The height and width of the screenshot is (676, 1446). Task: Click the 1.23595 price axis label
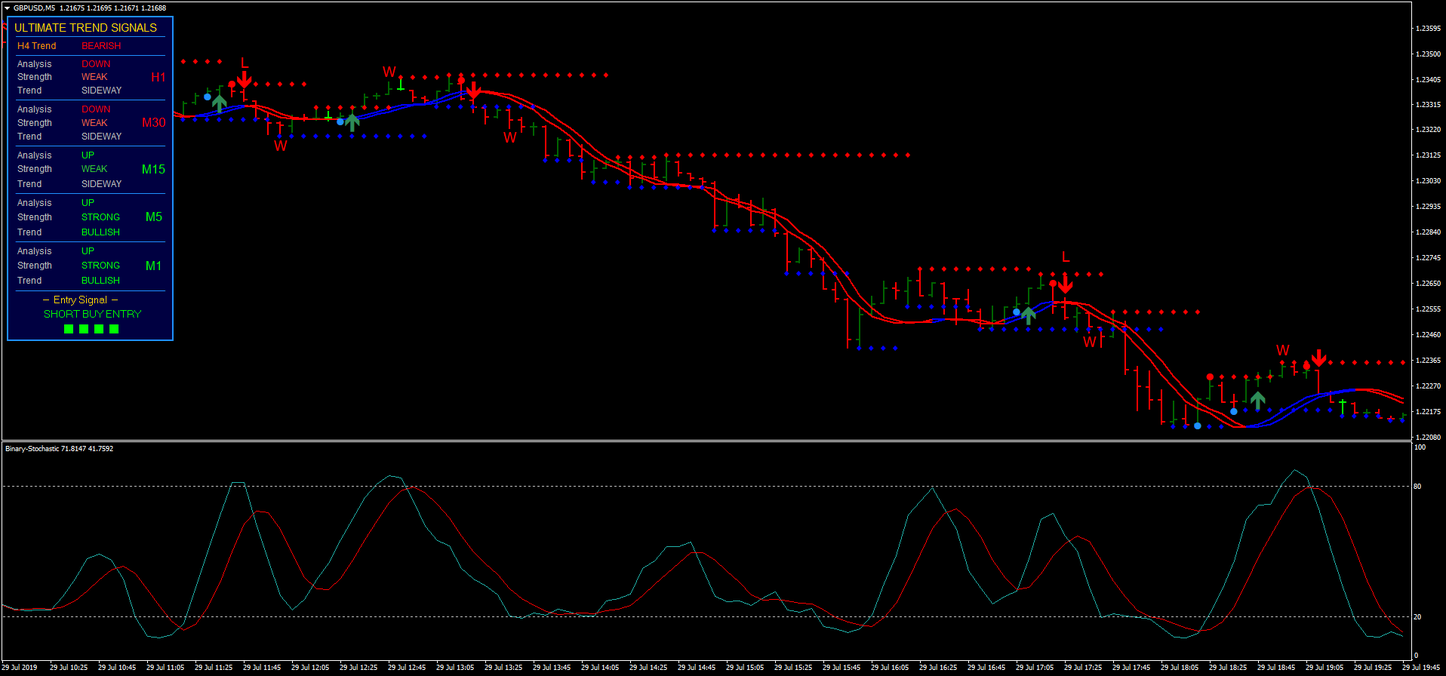[x=1428, y=28]
